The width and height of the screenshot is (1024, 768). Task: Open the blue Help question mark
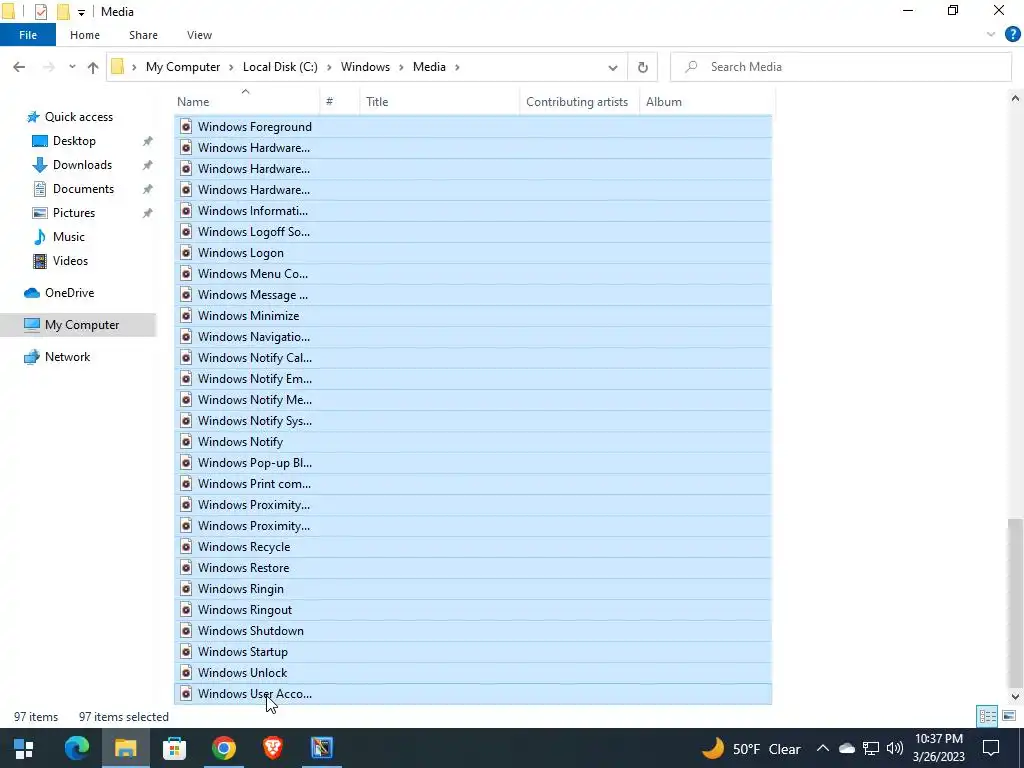click(1012, 35)
